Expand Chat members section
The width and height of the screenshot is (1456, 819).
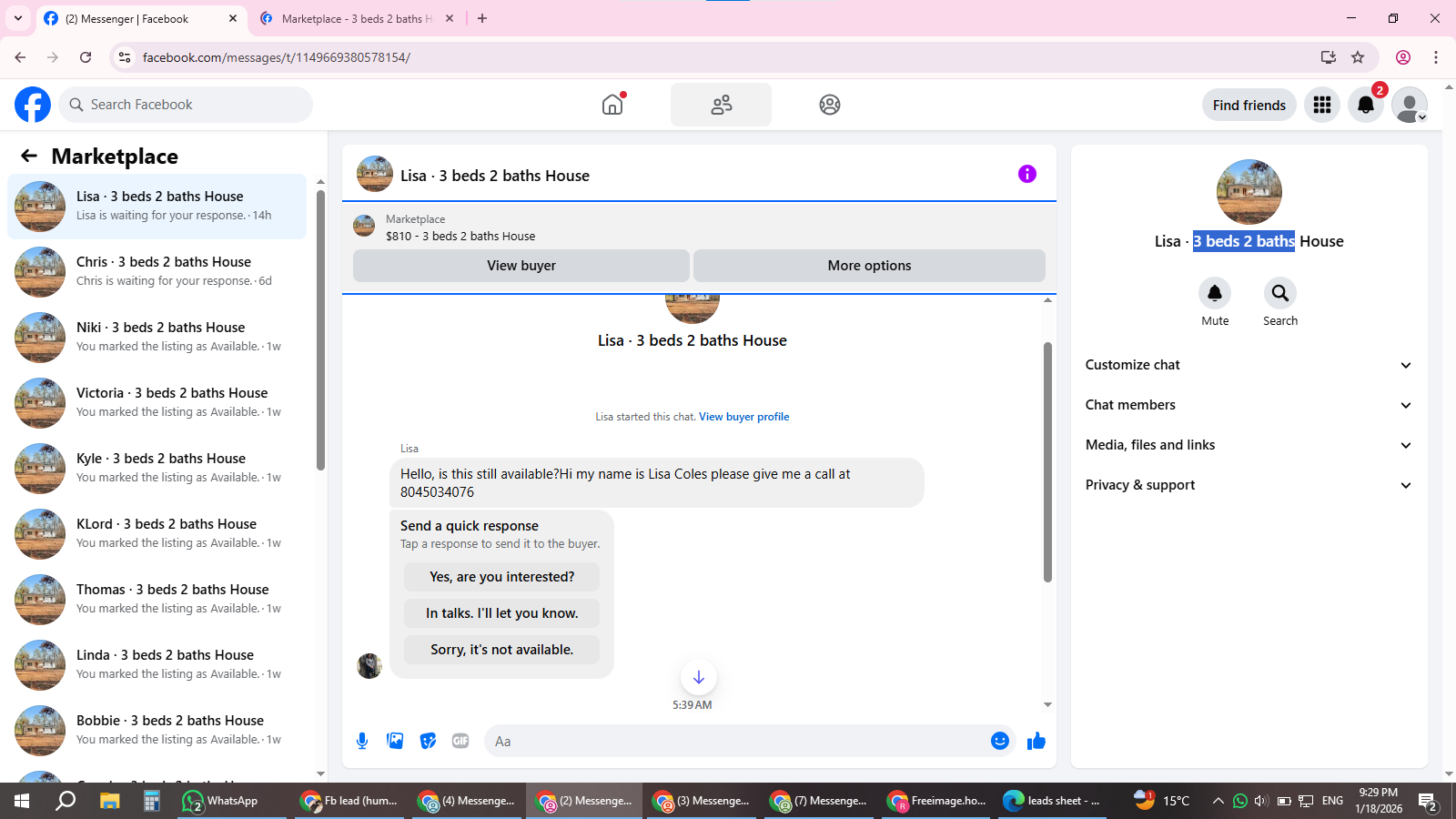(1249, 405)
